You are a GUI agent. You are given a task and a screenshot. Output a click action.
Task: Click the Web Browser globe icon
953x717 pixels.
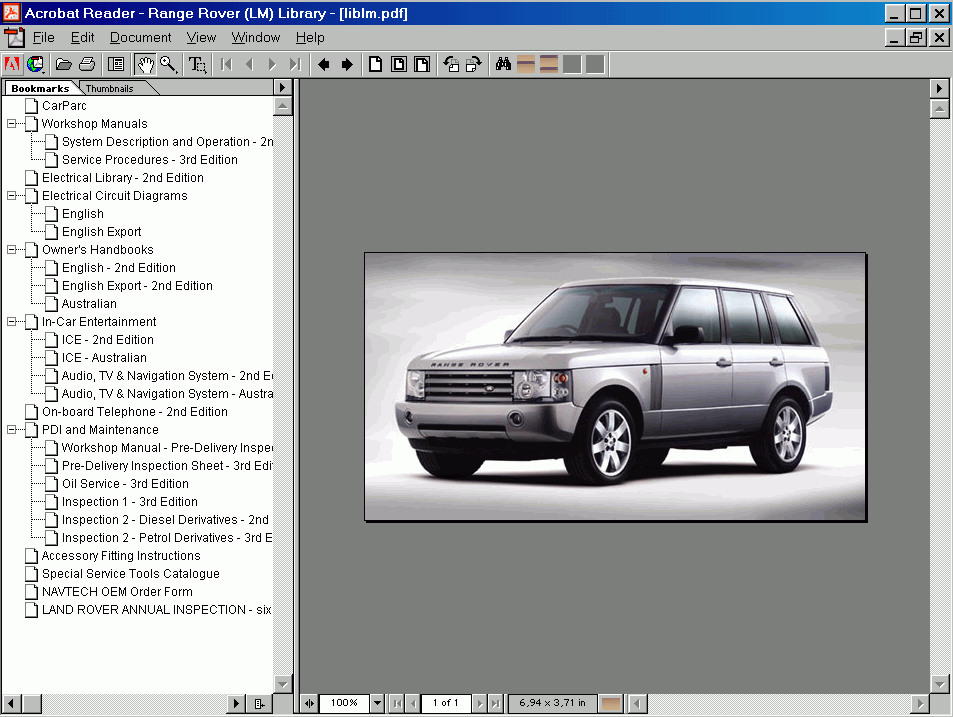click(x=35, y=64)
